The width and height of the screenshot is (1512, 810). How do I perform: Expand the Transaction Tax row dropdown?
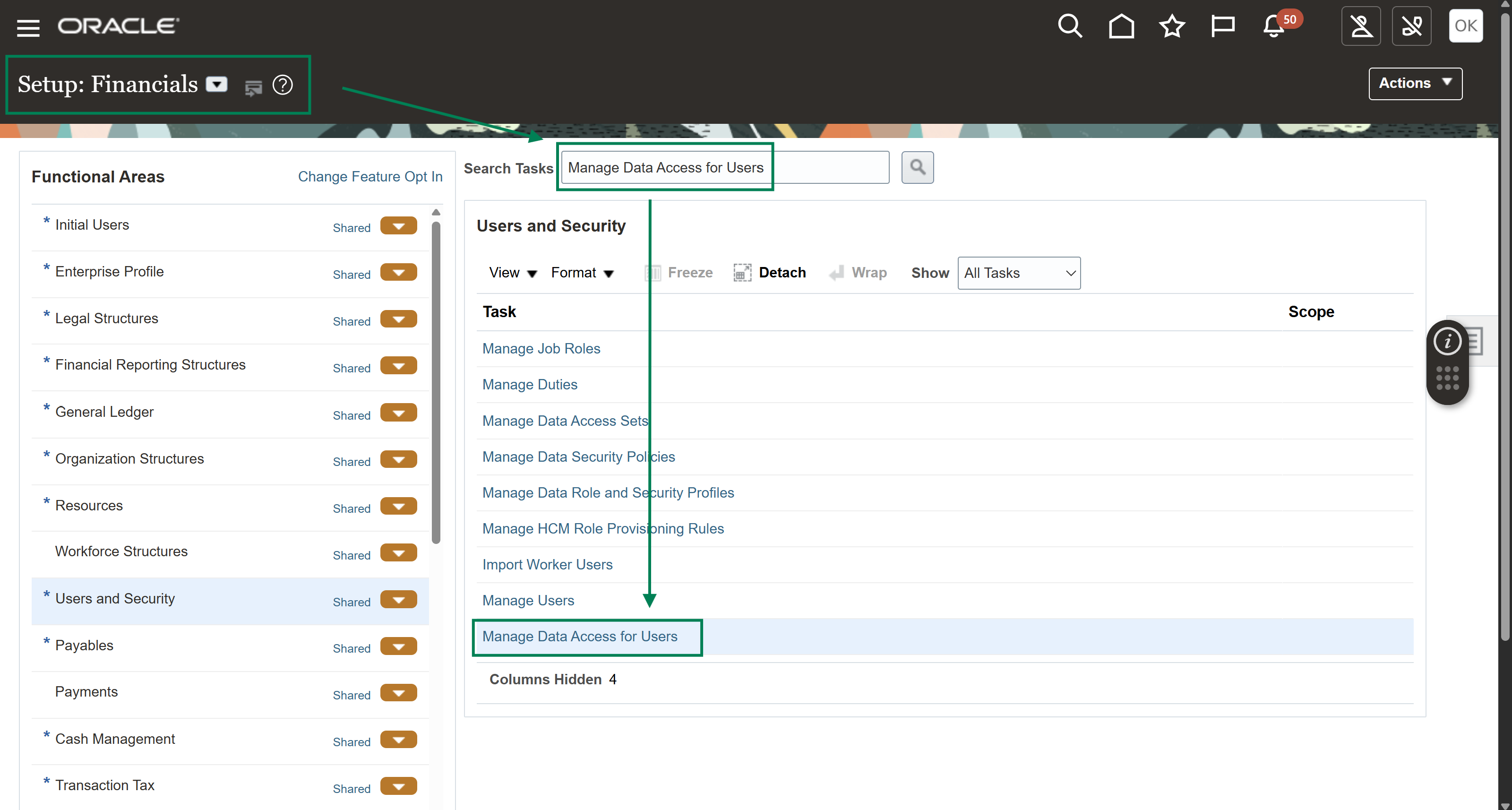click(398, 786)
